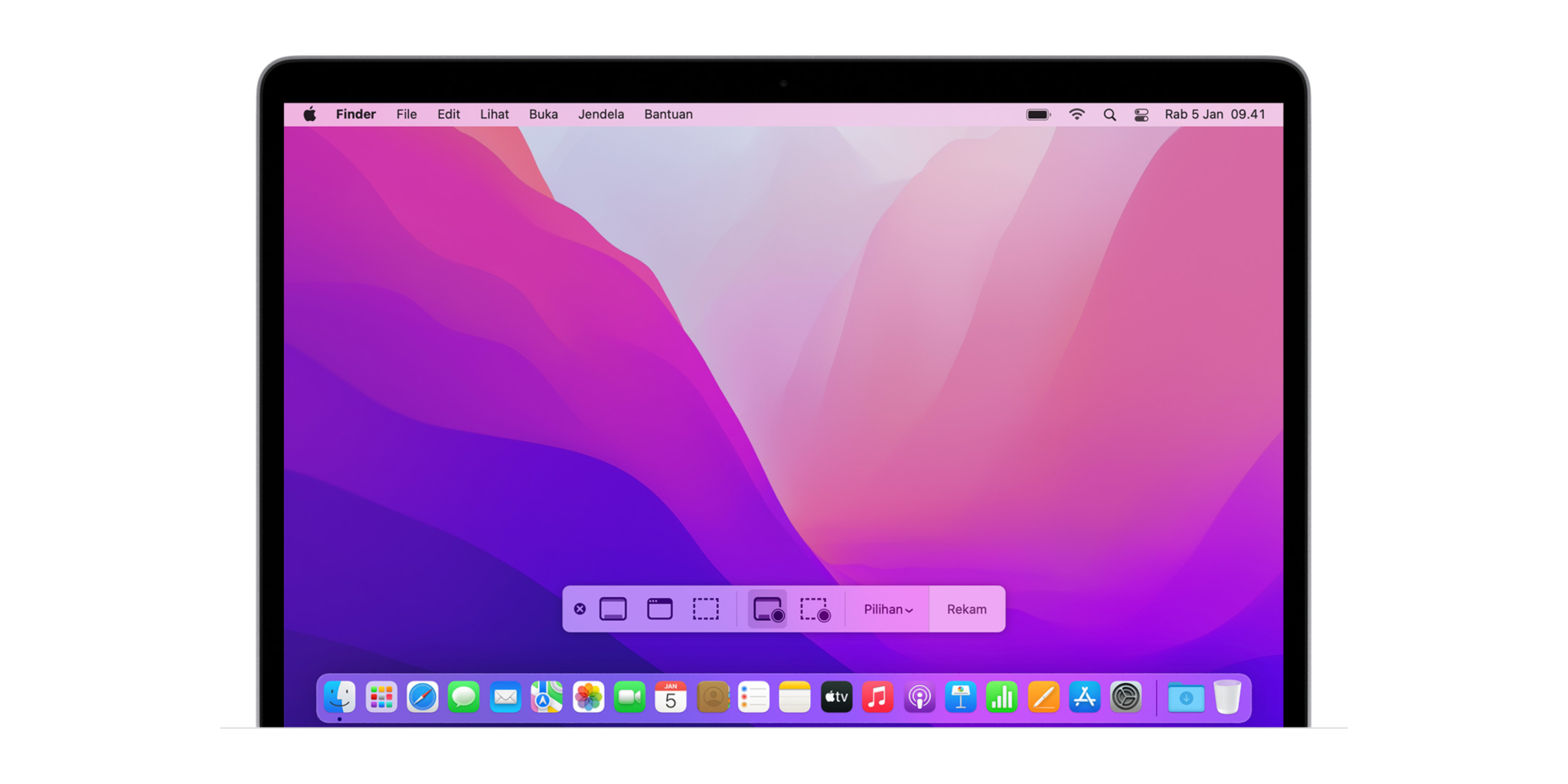Check the battery status icon
1568x784 pixels.
(1037, 113)
